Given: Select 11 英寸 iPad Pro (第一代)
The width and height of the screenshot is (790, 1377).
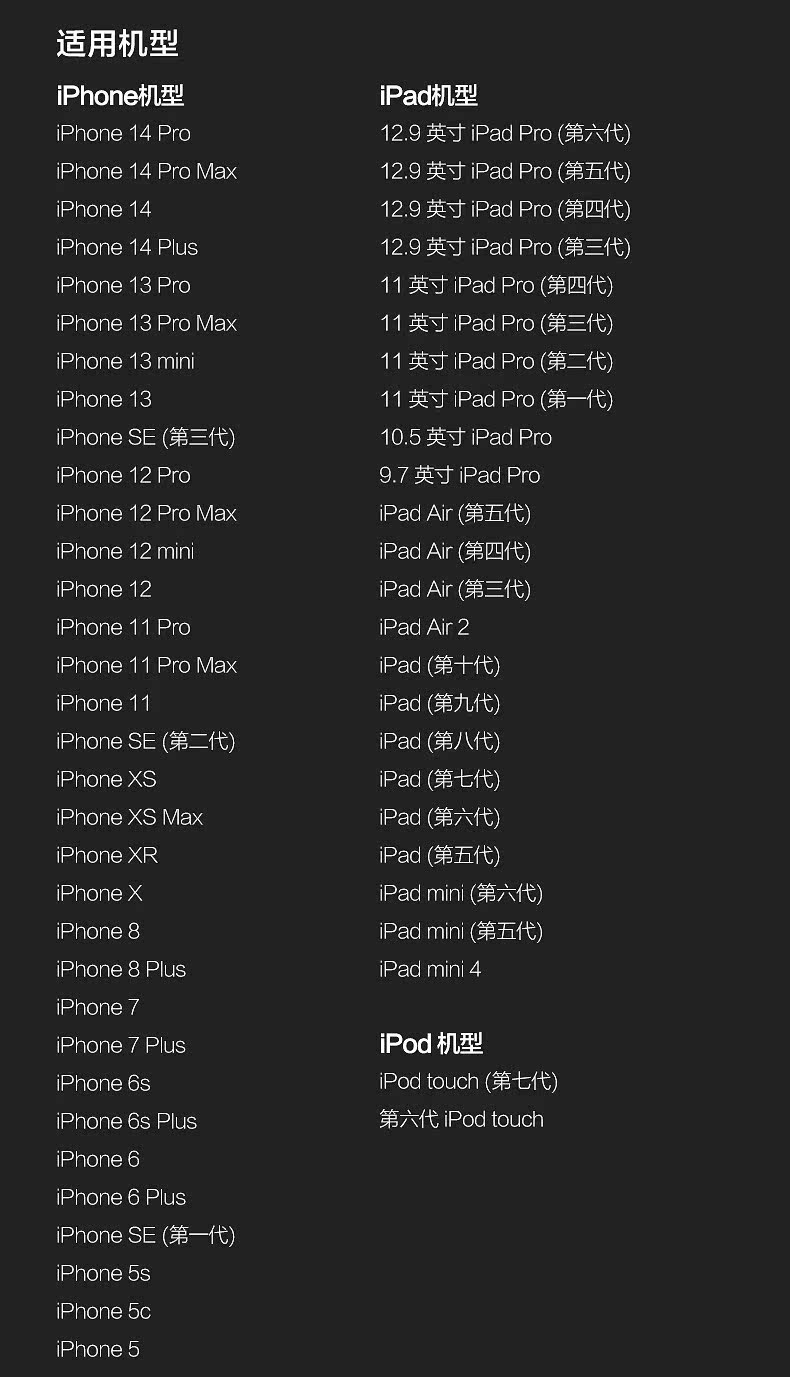Looking at the screenshot, I should point(496,400).
